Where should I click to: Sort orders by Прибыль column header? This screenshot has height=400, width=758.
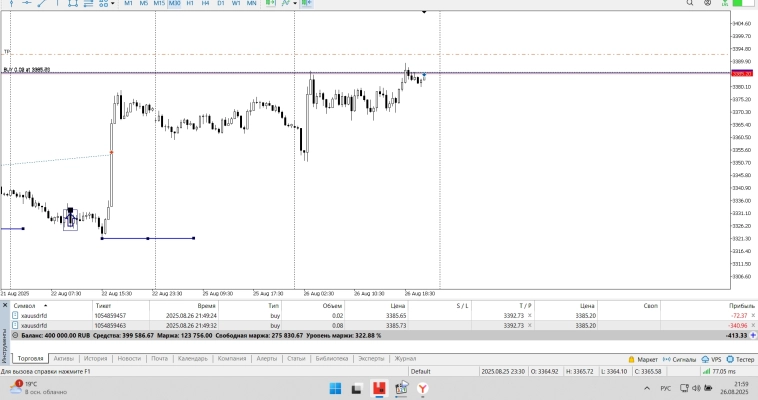tap(741, 304)
